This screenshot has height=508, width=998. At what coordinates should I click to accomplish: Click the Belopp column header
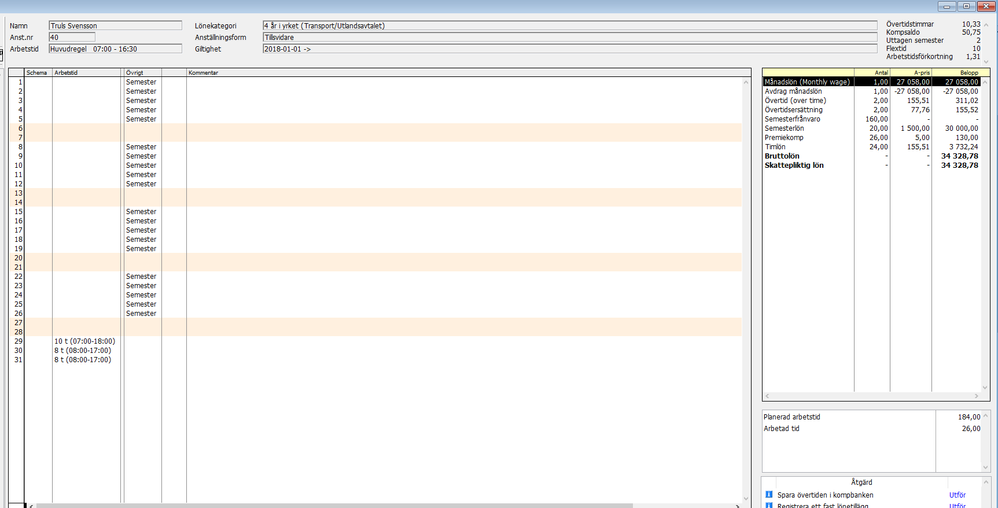coord(956,73)
